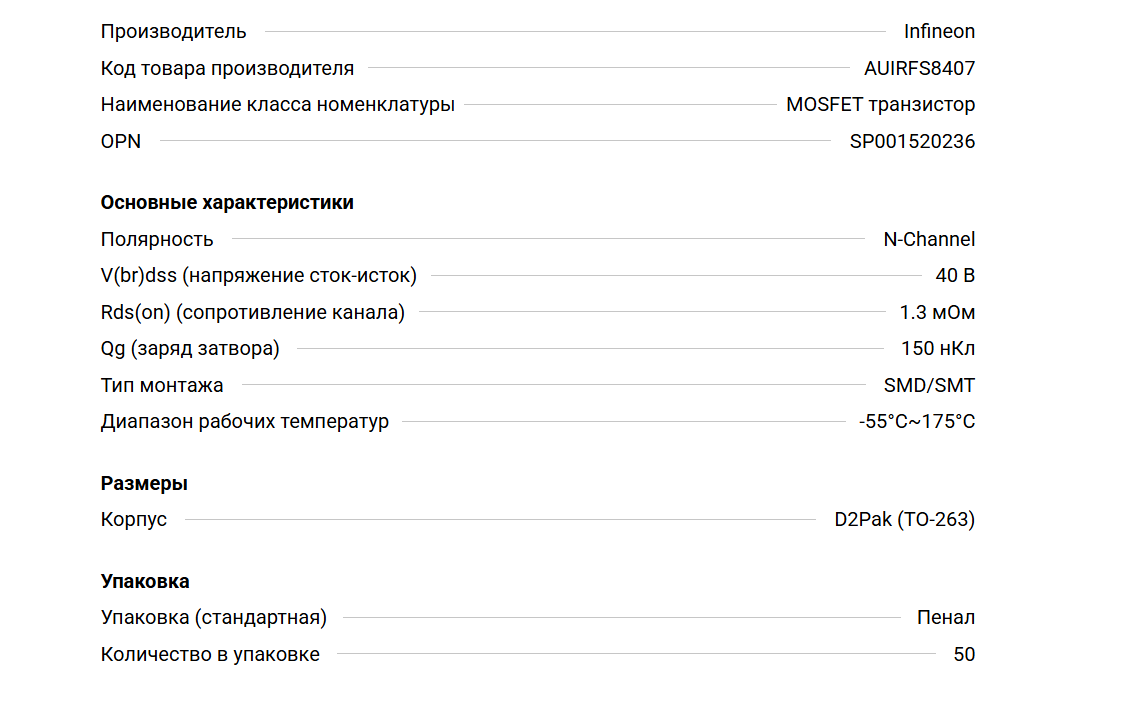Screen dimensions: 1135x714
Task: Select the AUIRFS8407 part number text
Action: pyautogui.click(x=919, y=69)
